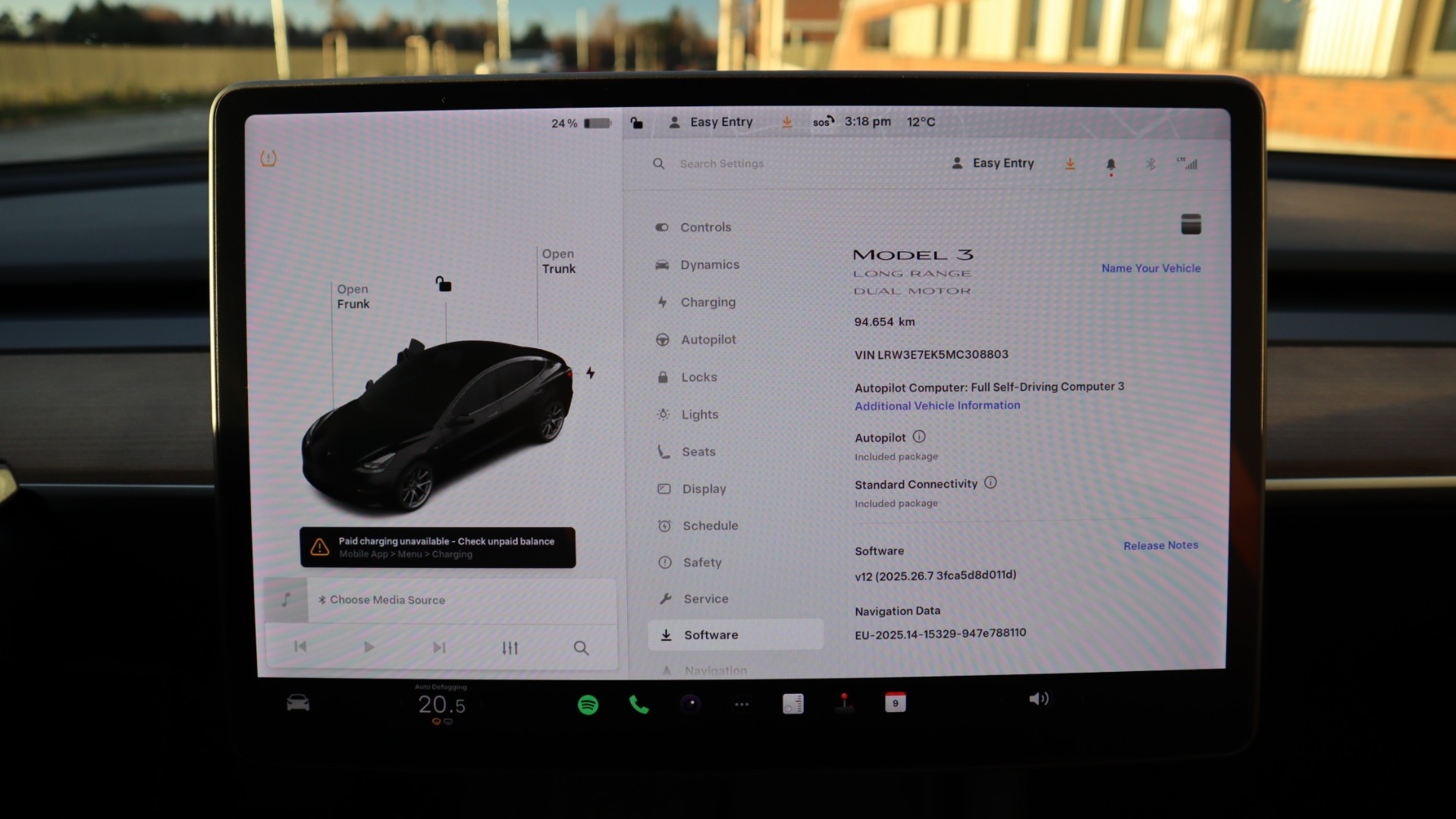The image size is (1456, 819).
Task: Open the Spotify app in dock
Action: (x=588, y=704)
